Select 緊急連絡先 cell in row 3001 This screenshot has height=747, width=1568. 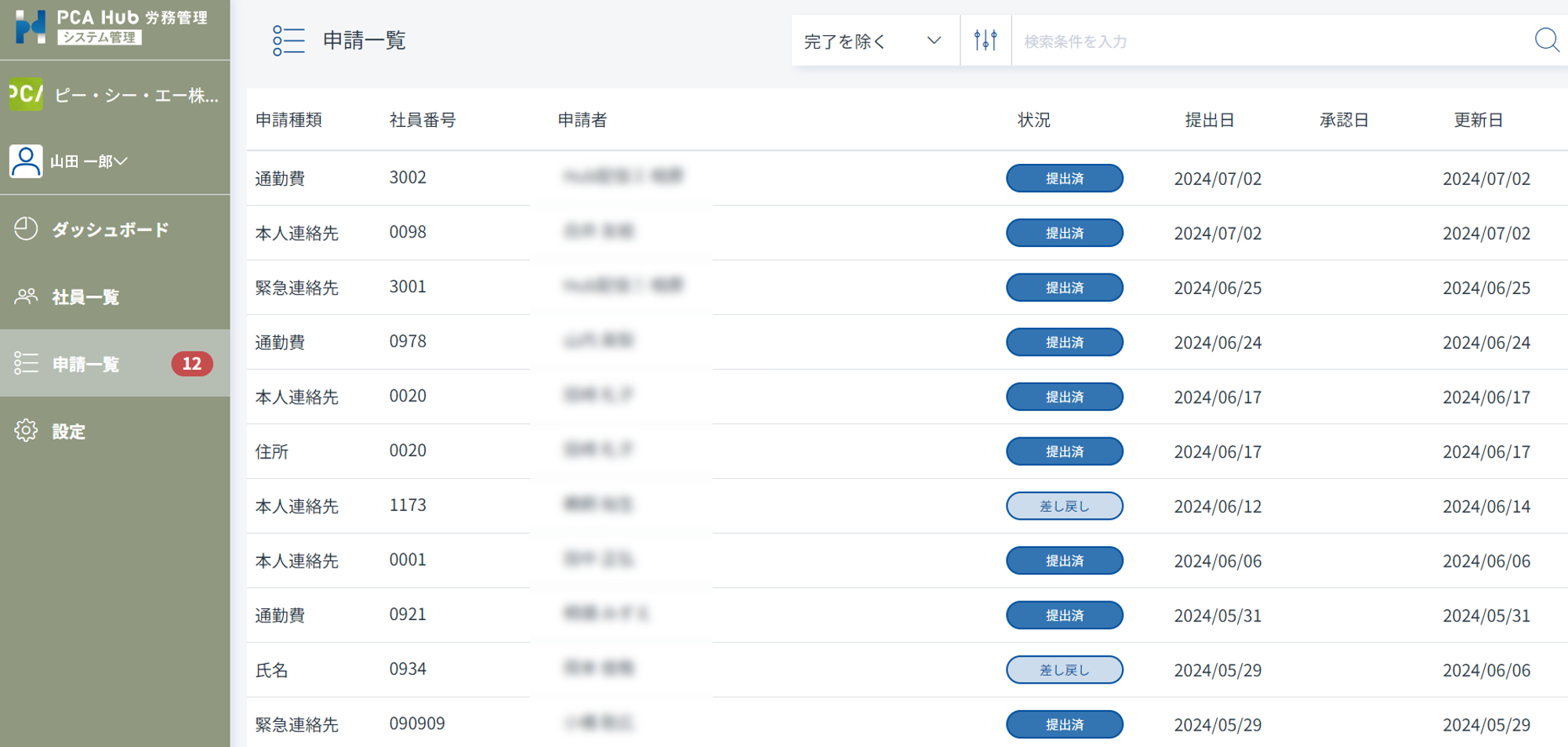tap(296, 288)
